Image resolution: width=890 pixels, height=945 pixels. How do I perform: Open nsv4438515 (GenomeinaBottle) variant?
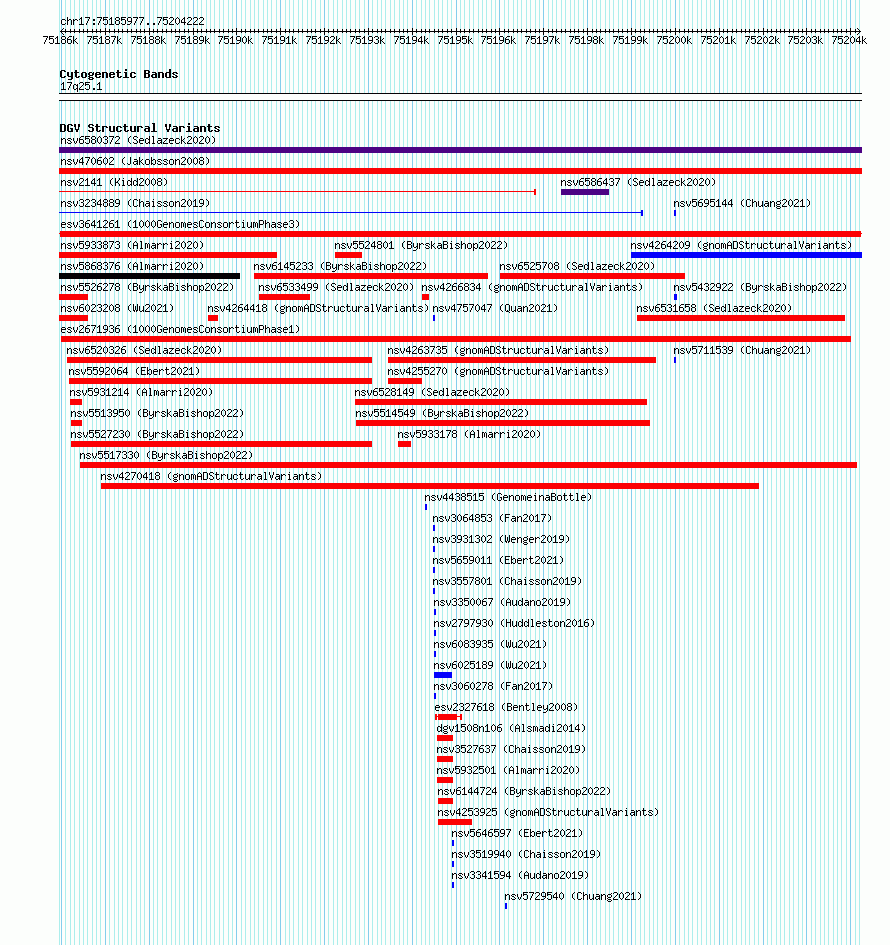[508, 498]
